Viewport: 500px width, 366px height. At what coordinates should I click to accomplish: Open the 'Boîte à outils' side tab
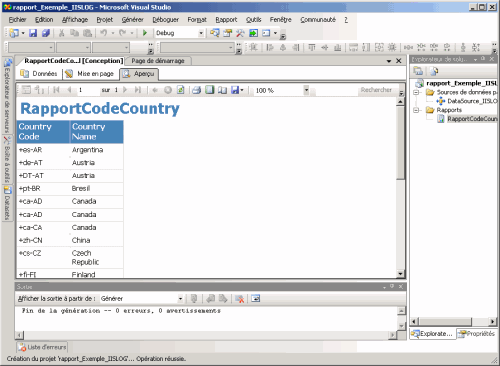click(x=7, y=159)
